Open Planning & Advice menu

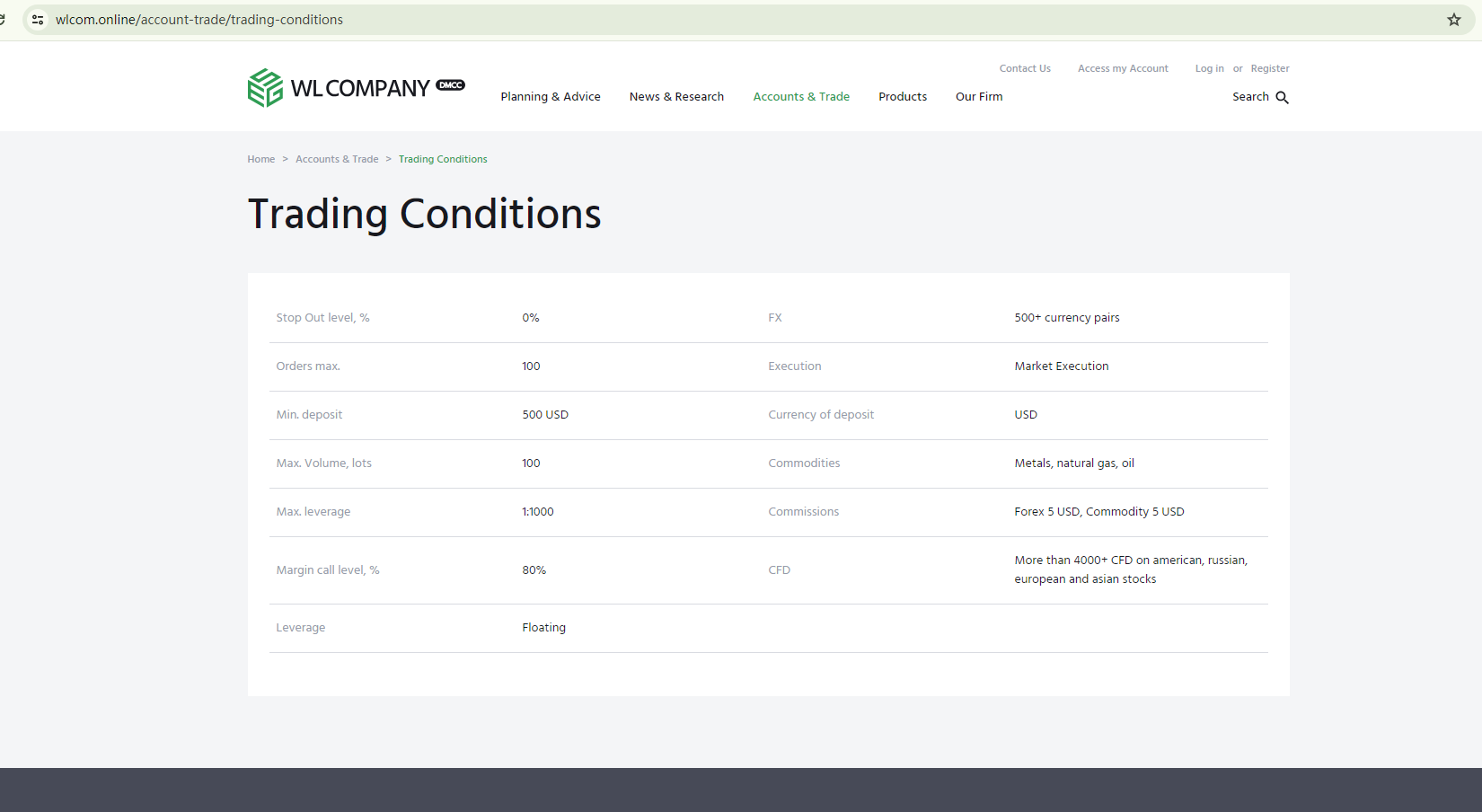point(551,97)
